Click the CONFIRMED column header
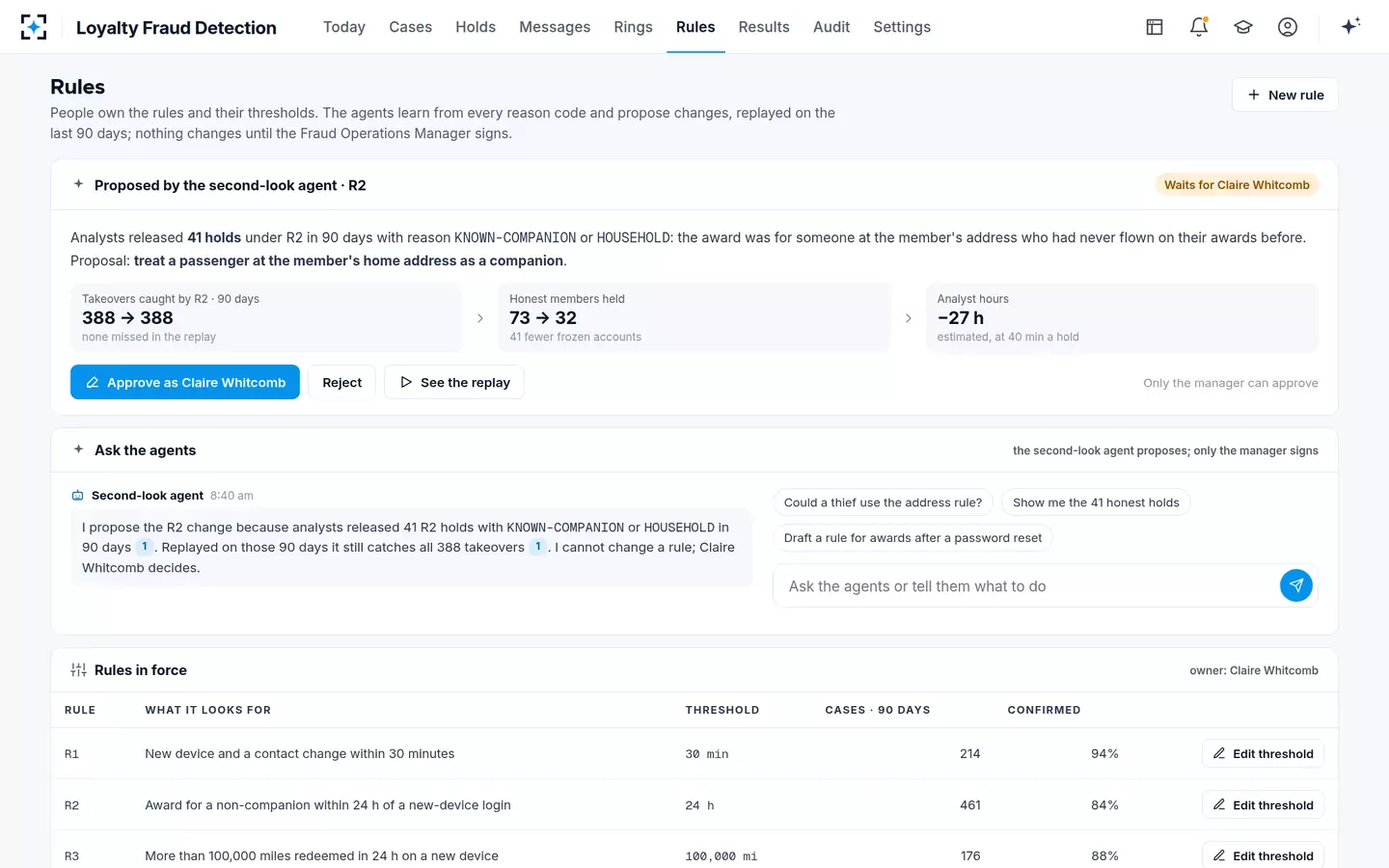Viewport: 1389px width, 868px height. (1044, 710)
